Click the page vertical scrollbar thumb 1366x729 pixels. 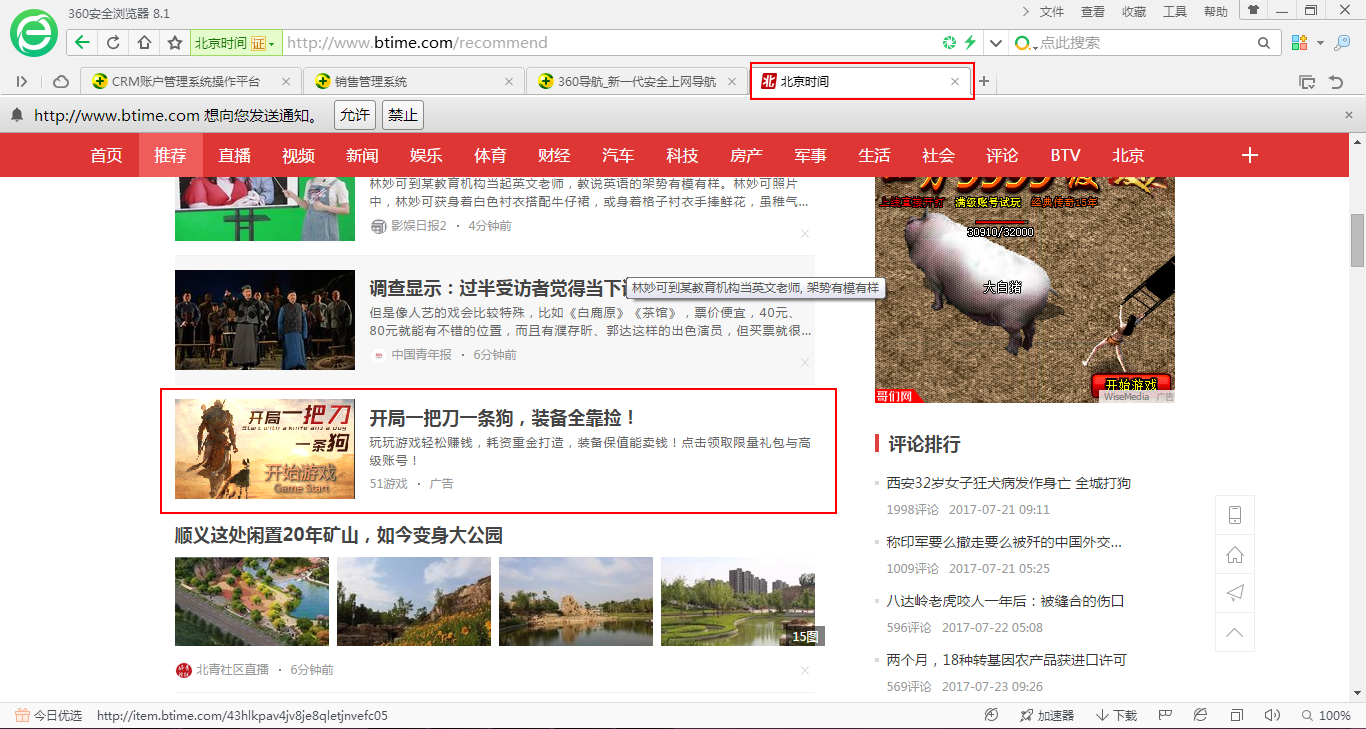coord(1357,240)
